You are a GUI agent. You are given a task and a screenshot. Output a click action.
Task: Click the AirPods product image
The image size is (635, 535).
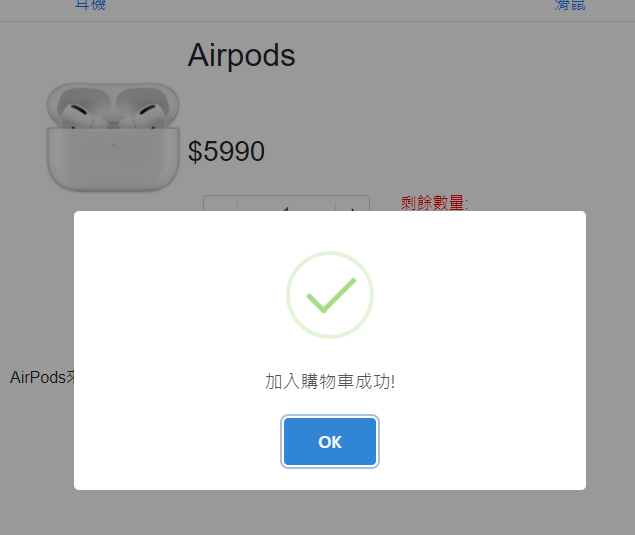click(113, 137)
